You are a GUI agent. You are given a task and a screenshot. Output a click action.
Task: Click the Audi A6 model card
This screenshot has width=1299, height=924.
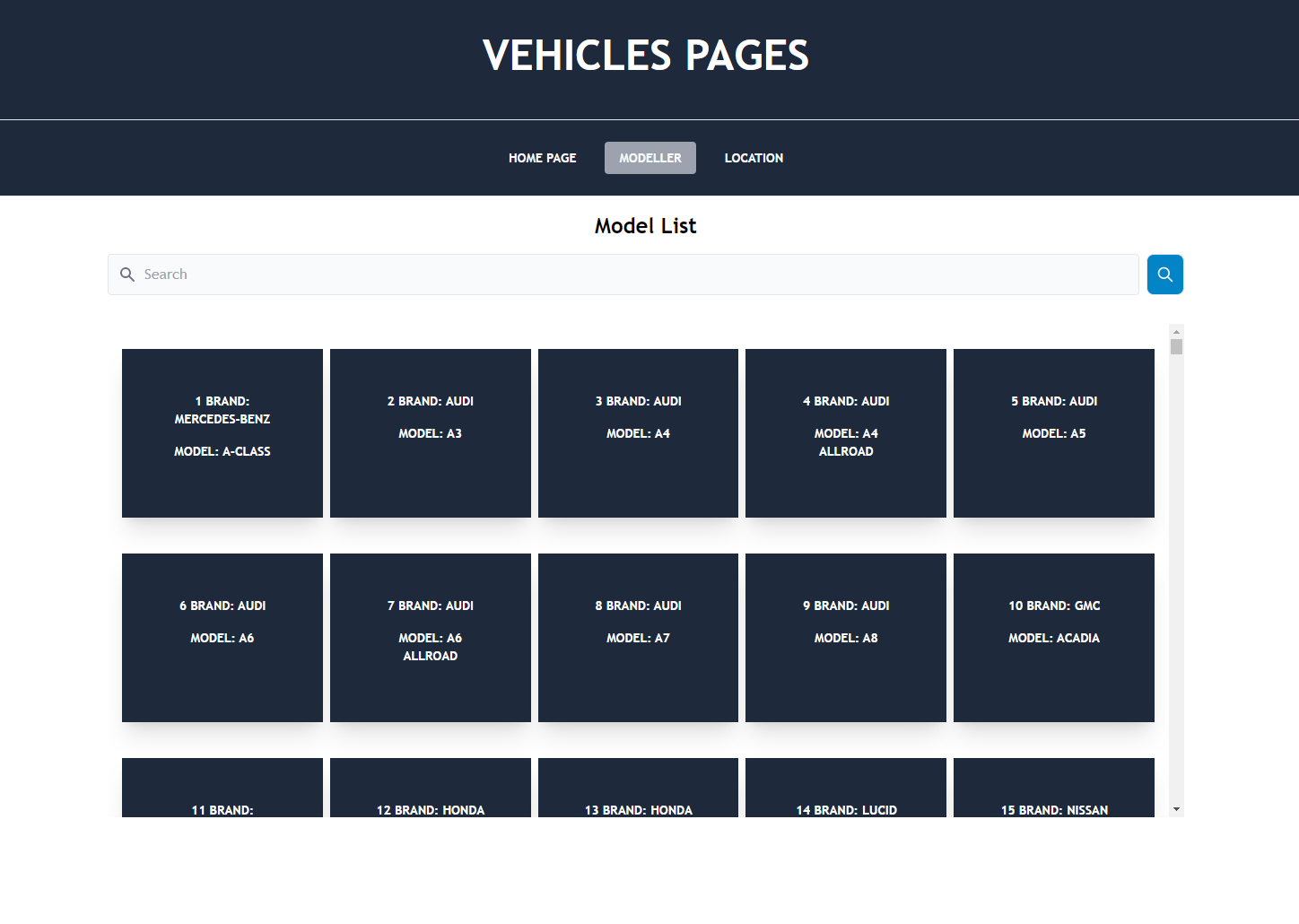[x=222, y=638]
